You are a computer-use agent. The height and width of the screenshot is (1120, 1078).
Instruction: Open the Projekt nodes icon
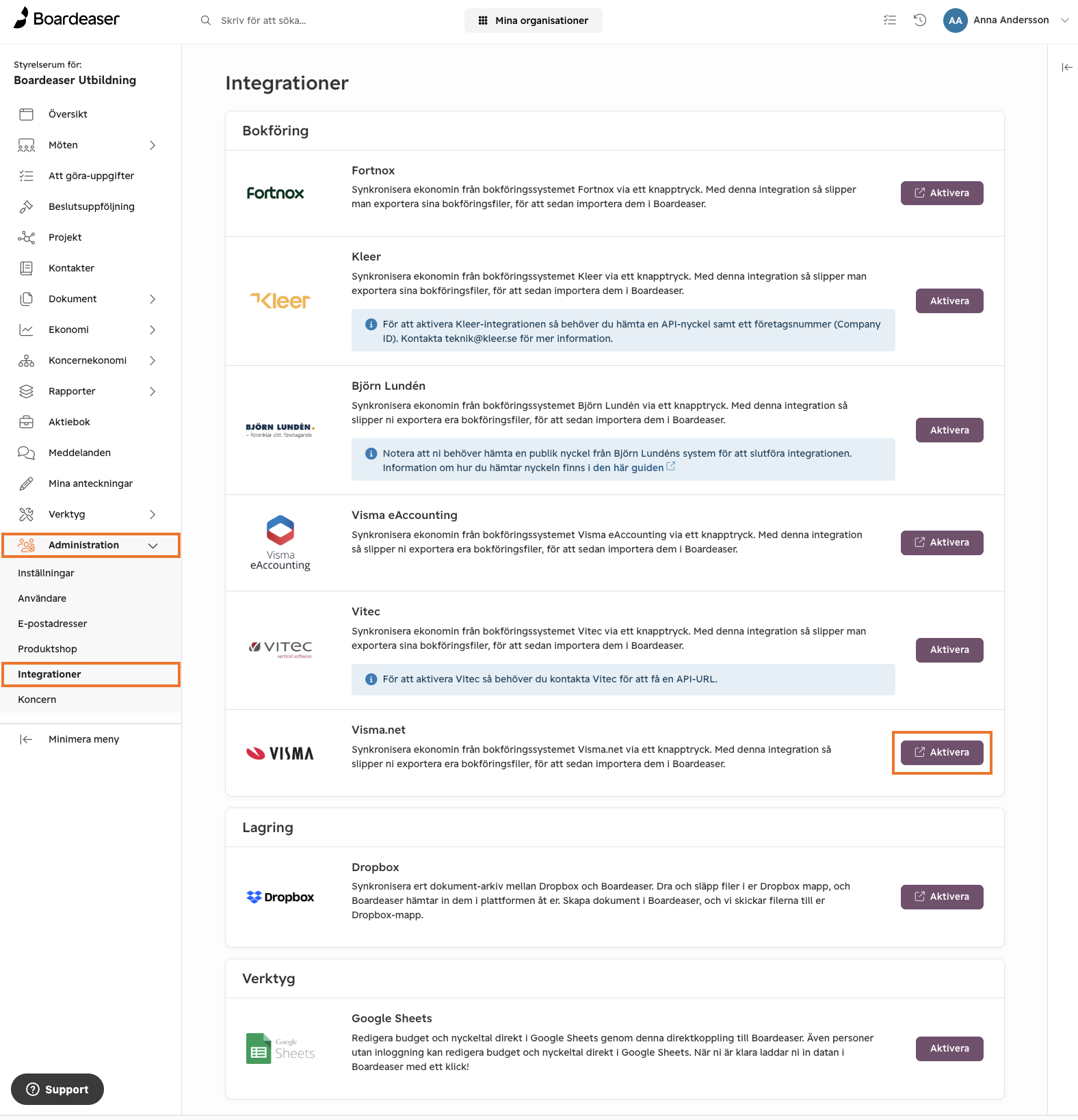(26, 237)
